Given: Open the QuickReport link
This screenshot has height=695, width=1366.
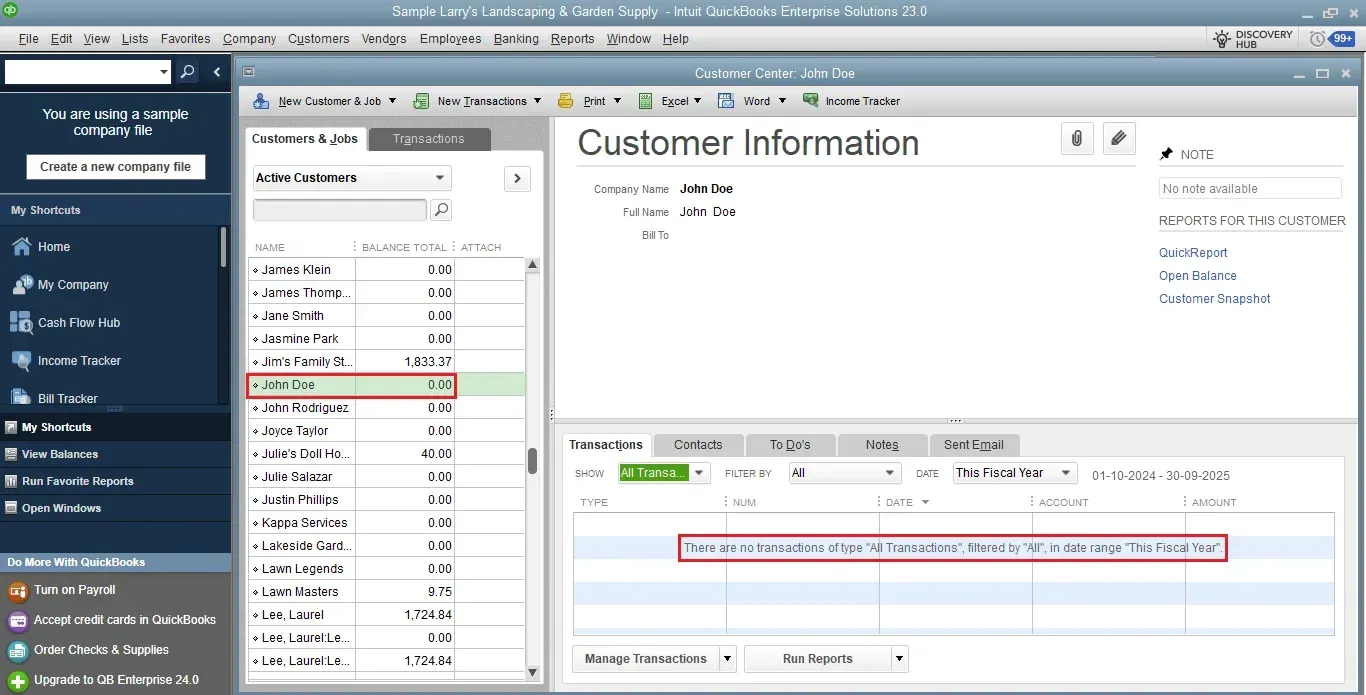Looking at the screenshot, I should coord(1193,253).
